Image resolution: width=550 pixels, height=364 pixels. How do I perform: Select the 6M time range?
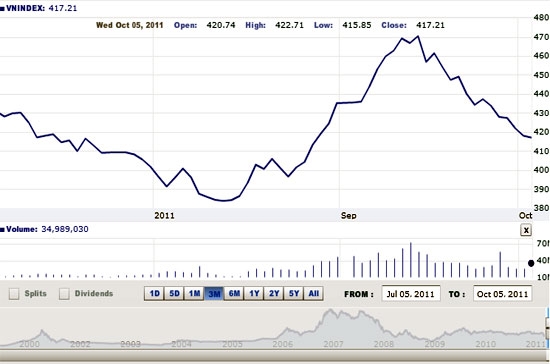point(234,294)
